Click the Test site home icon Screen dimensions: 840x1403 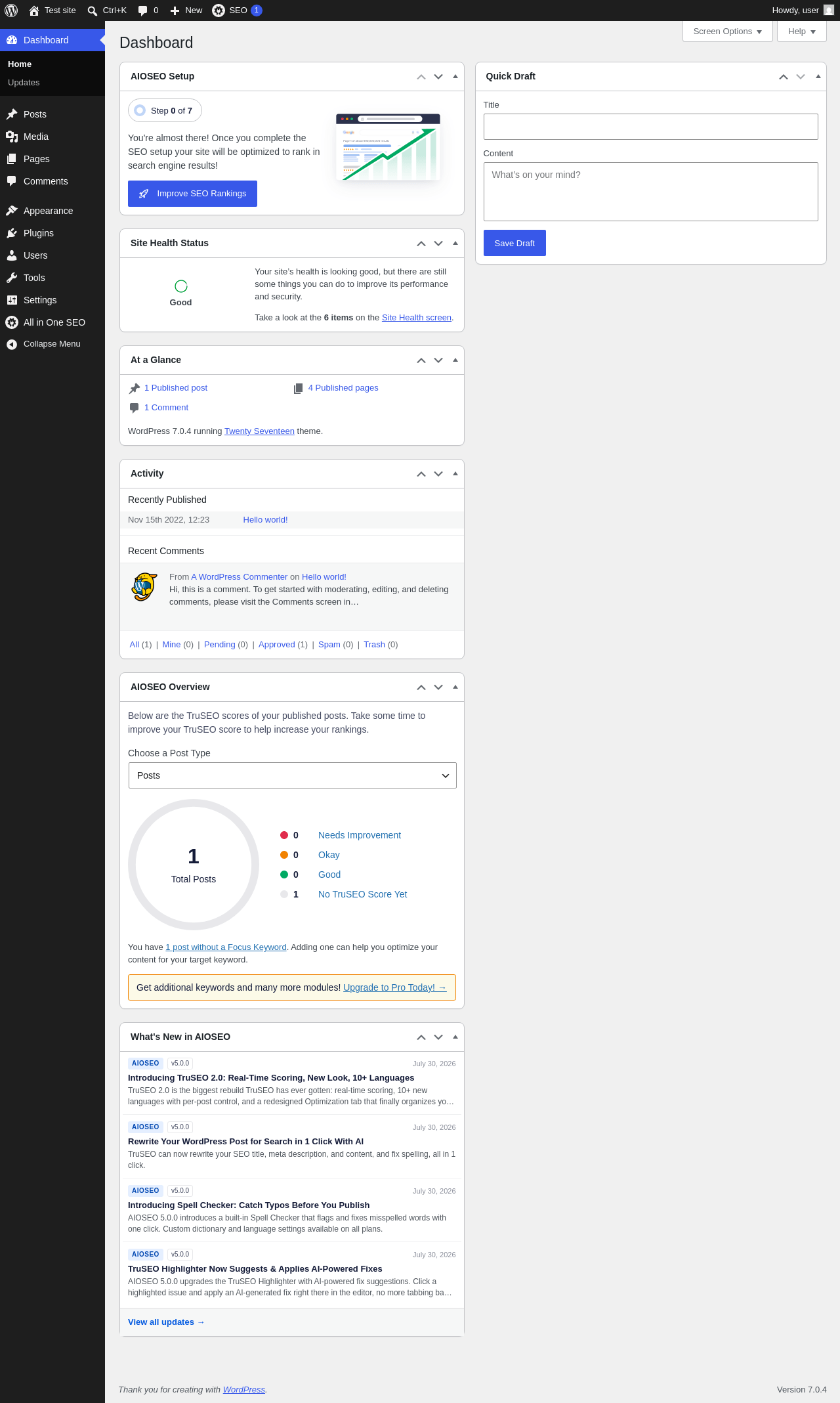(34, 11)
